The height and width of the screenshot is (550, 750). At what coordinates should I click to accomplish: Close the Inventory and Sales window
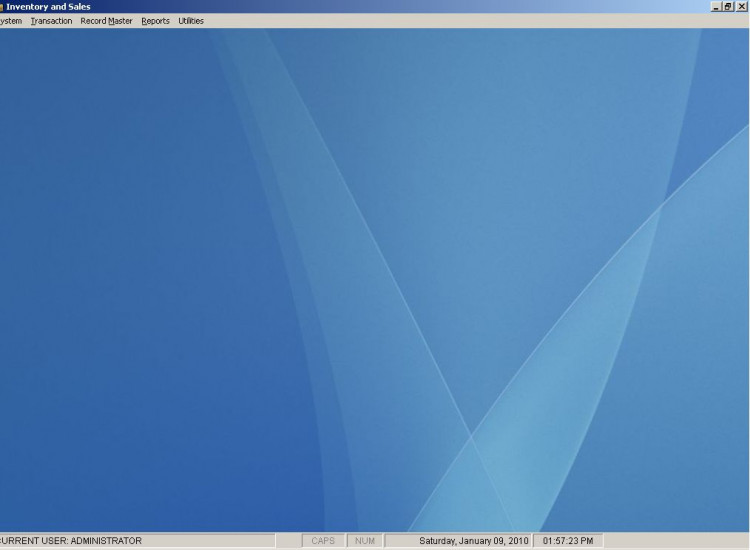pos(741,7)
